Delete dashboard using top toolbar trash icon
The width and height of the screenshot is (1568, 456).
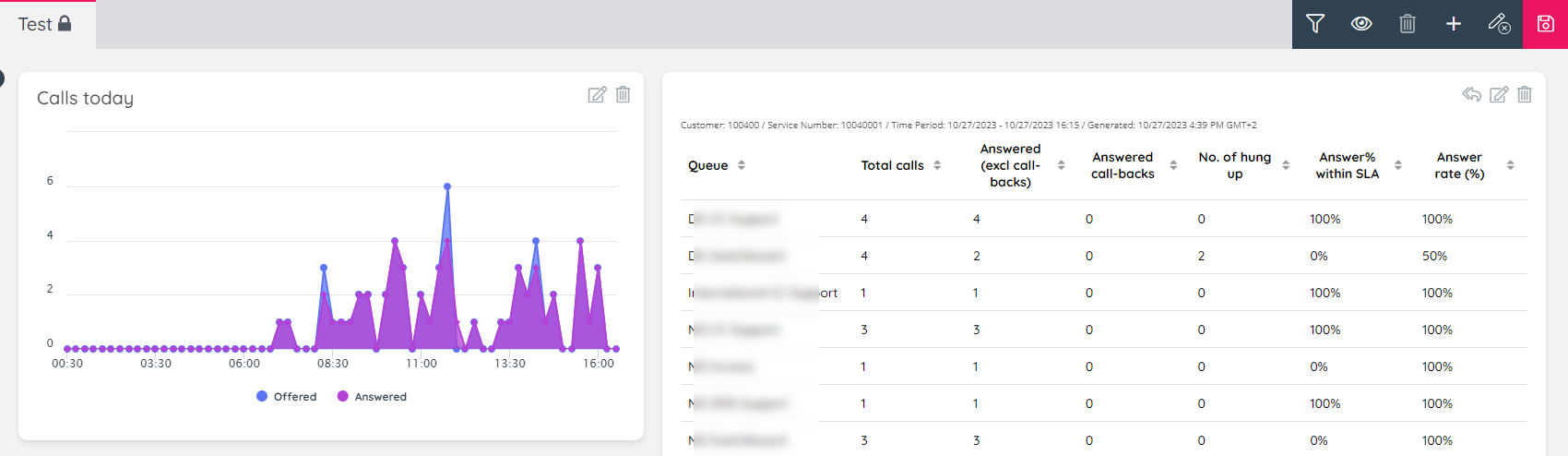point(1408,24)
